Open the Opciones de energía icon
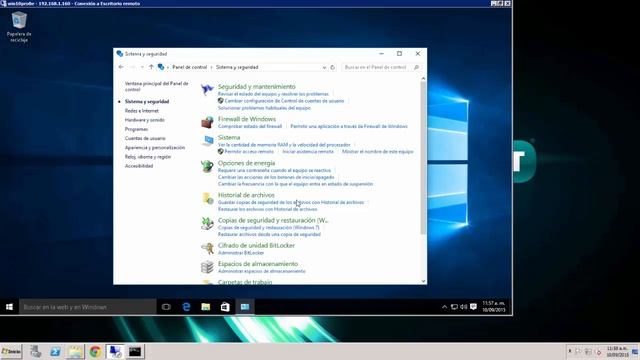This screenshot has width=640, height=360. [207, 166]
